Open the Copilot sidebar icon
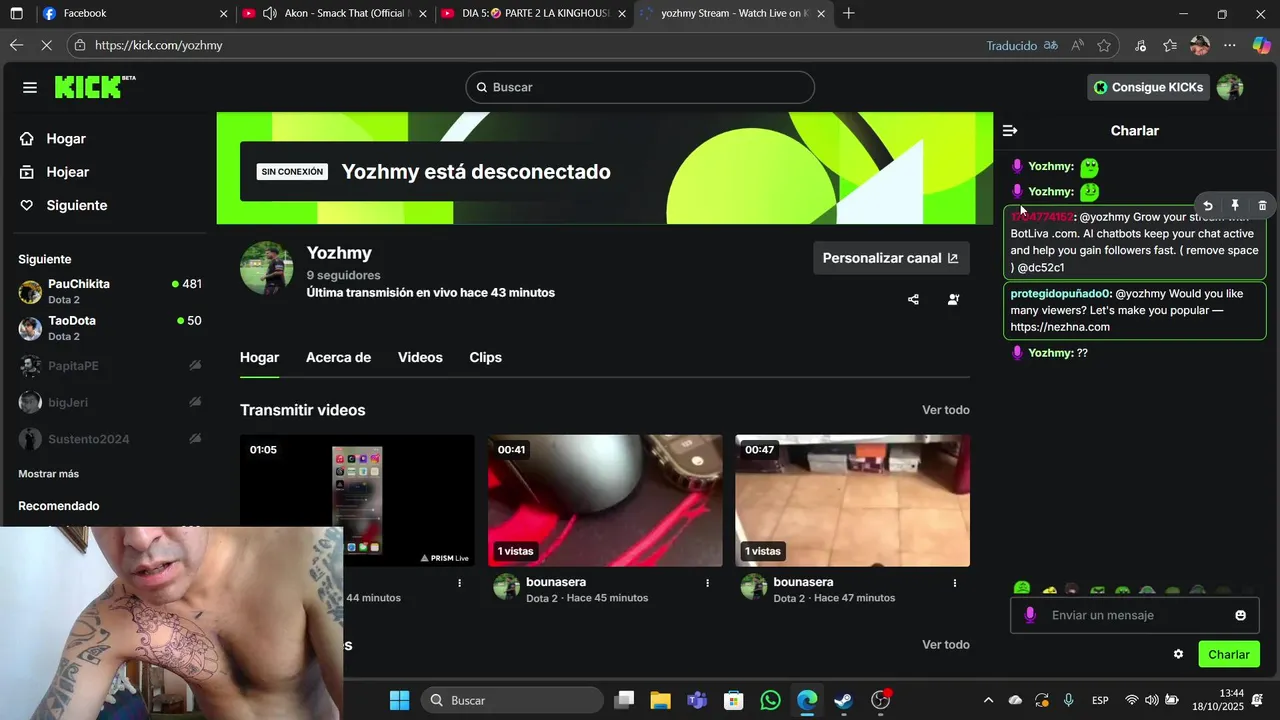This screenshot has height=720, width=1280. 1261,45
